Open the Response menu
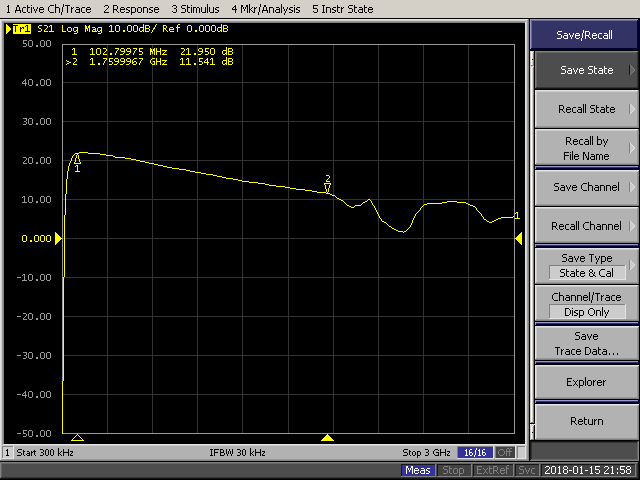Screen dimensions: 640x480 coord(131,9)
